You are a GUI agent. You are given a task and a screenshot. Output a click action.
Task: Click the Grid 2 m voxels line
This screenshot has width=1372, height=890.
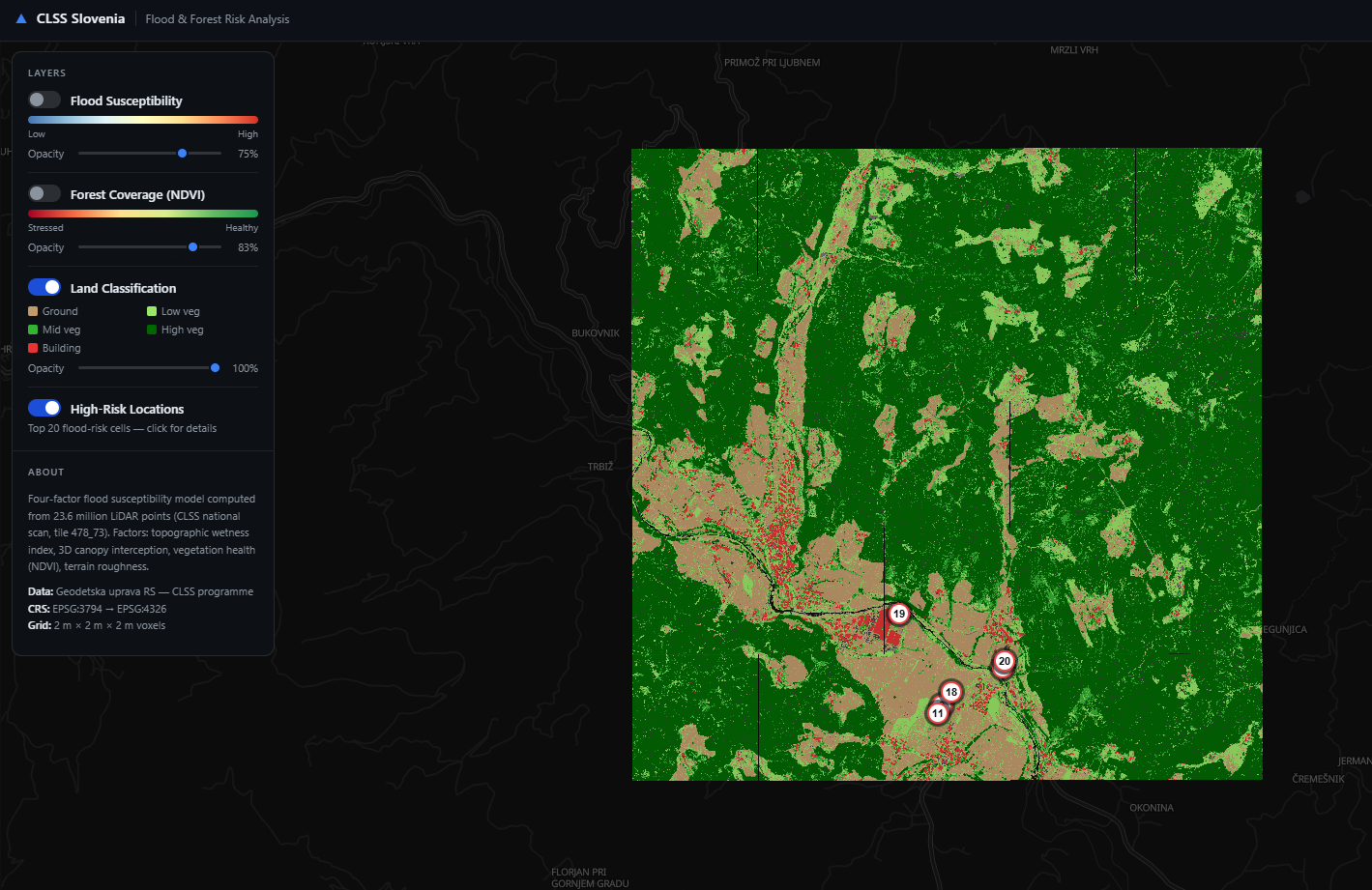point(97,625)
